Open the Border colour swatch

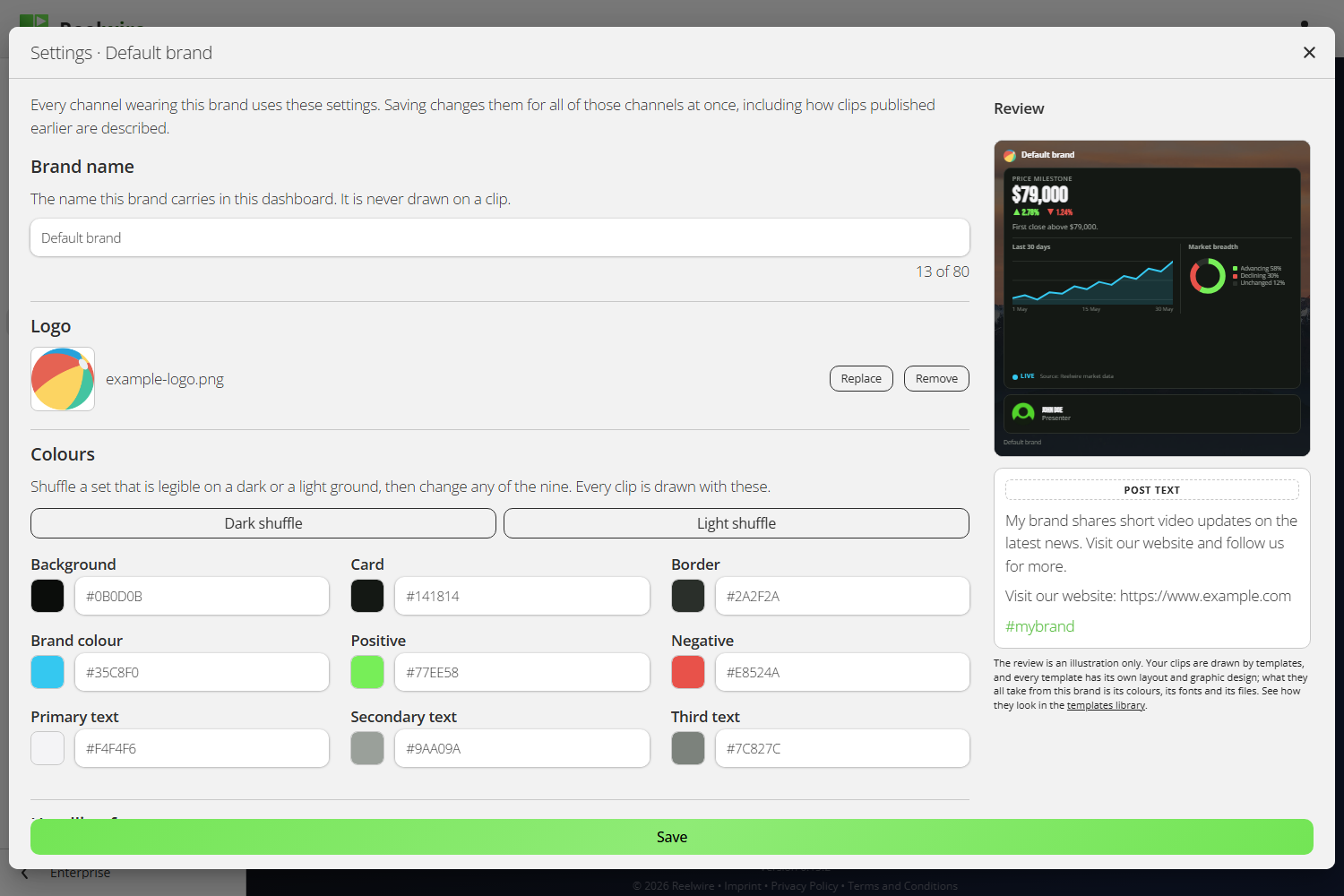point(688,596)
